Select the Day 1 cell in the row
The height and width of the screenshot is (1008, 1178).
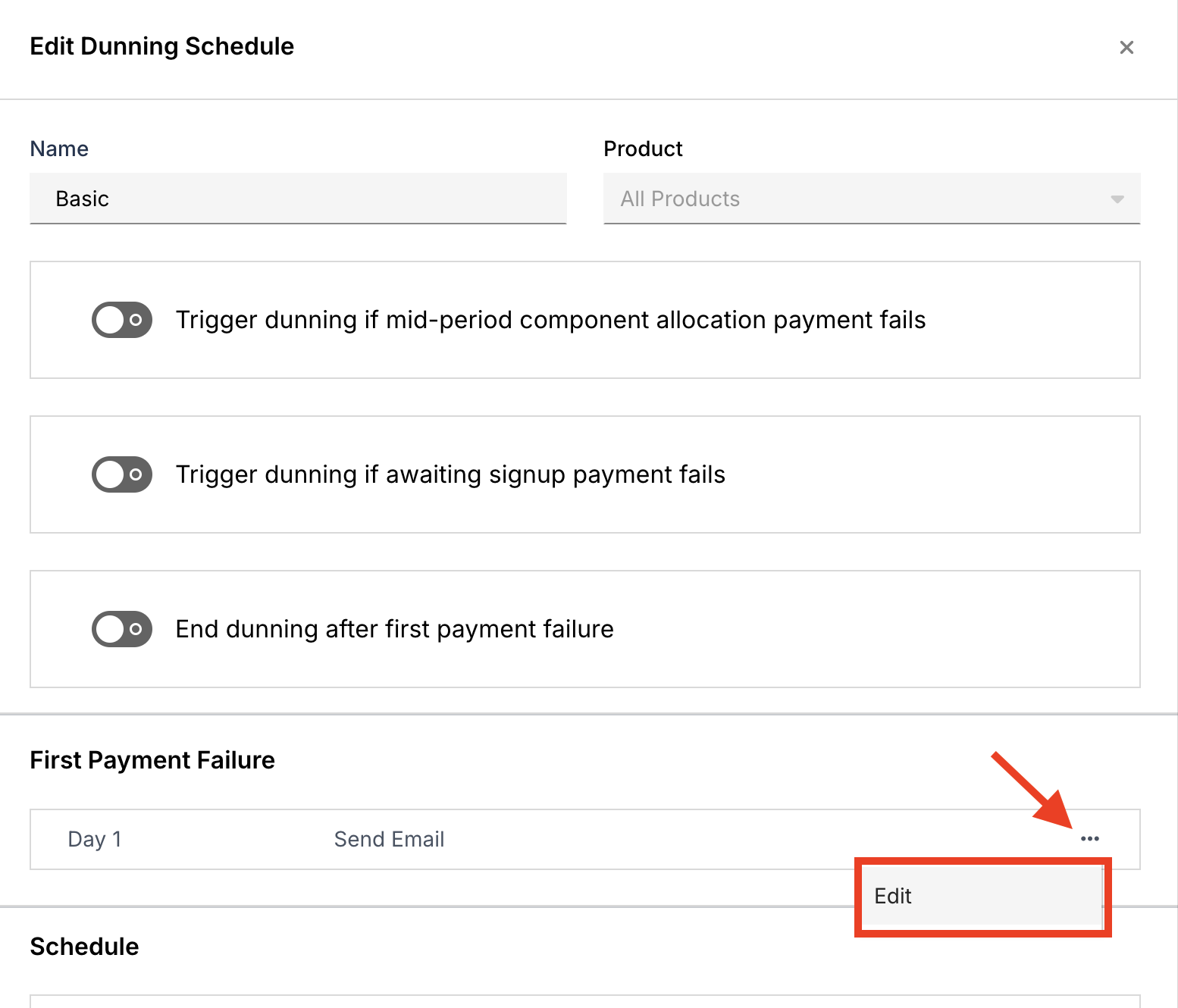click(x=95, y=839)
